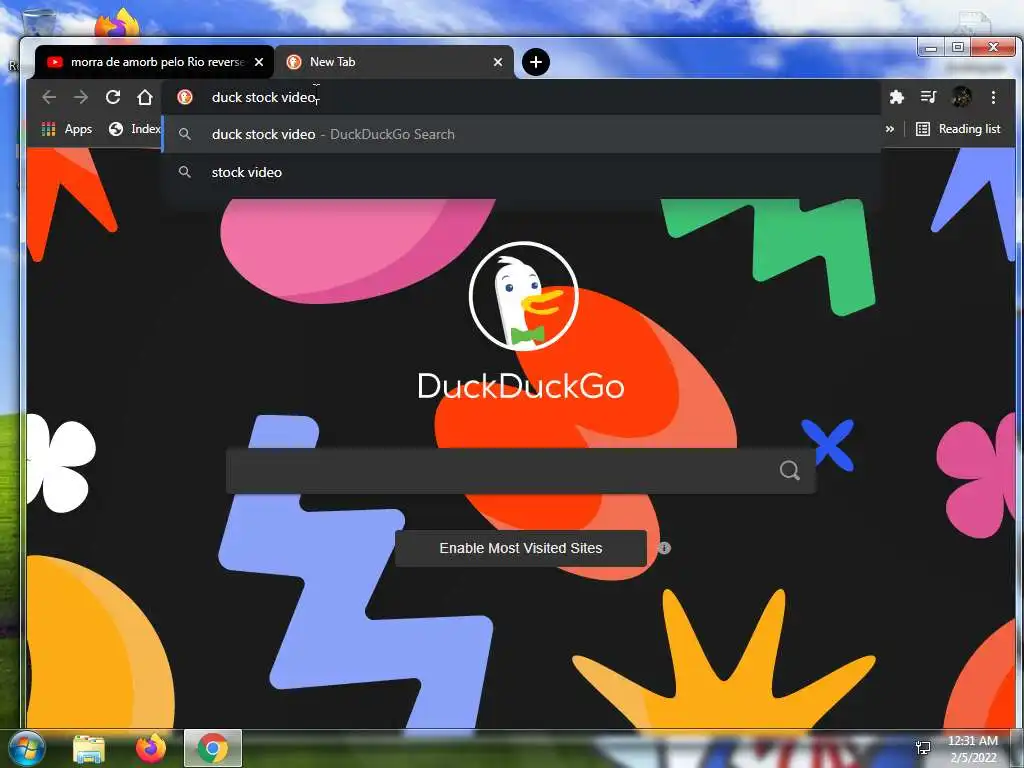
Task: Open the Recycle Bin desktop icon
Action: coord(38,23)
